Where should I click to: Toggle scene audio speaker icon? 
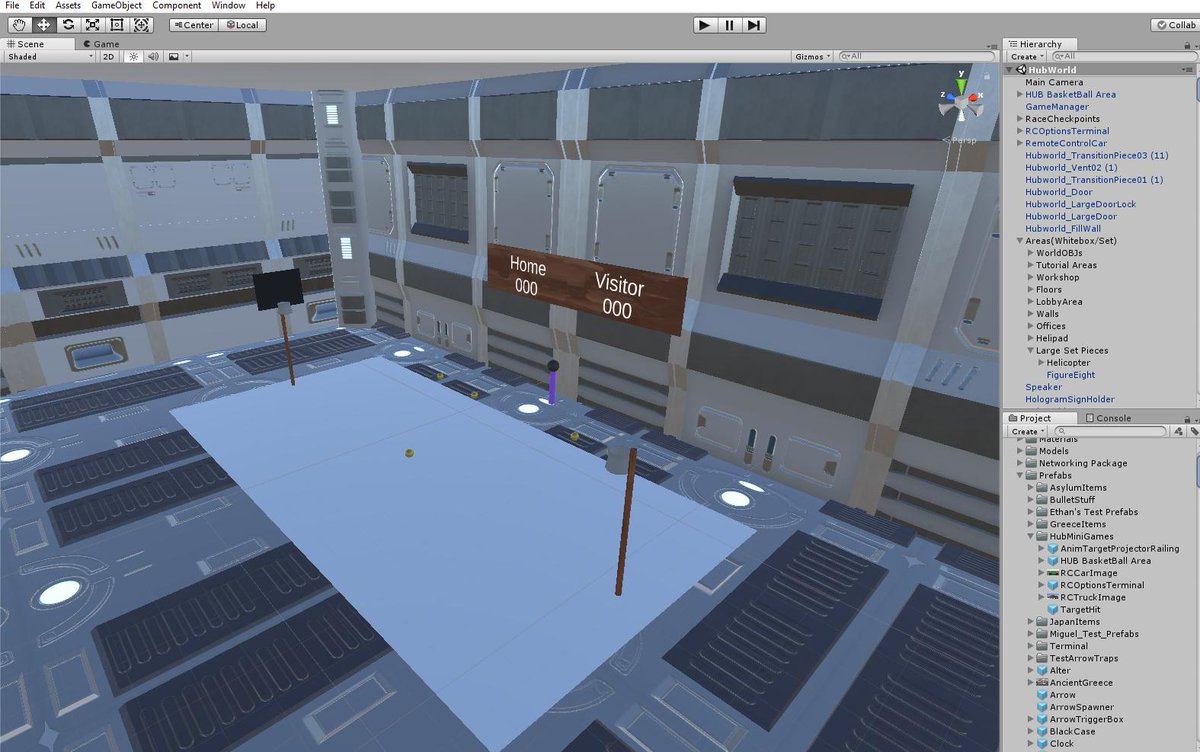click(x=153, y=57)
